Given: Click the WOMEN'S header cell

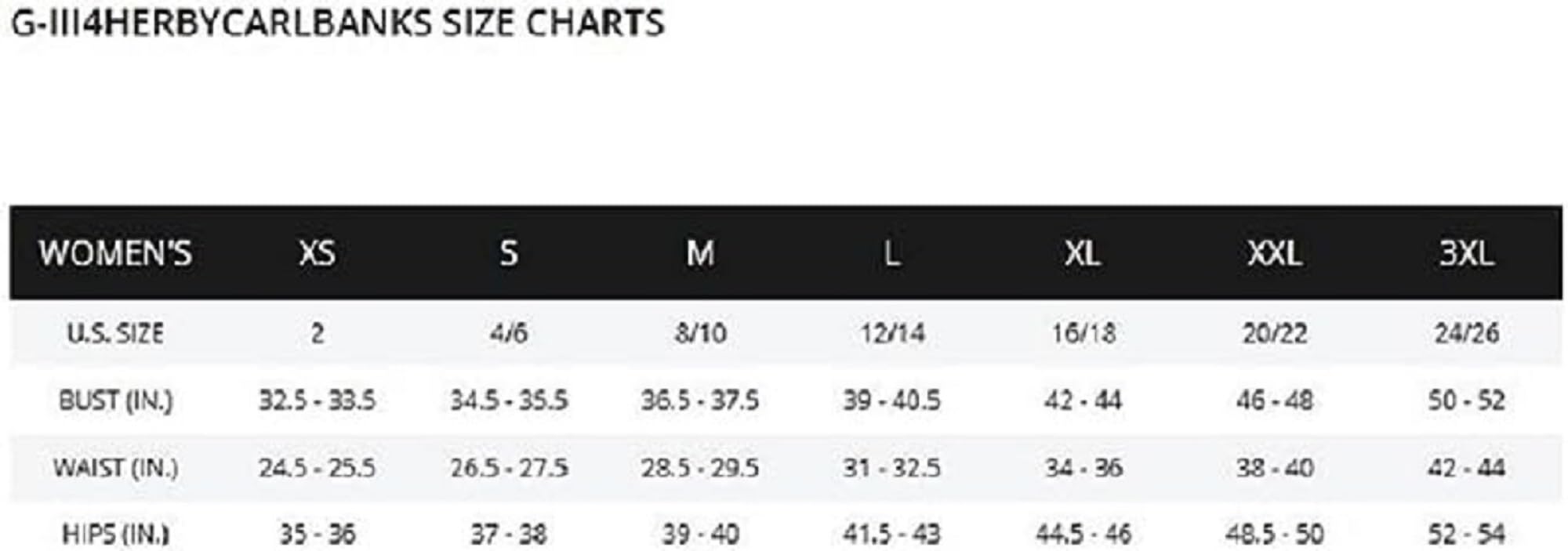Looking at the screenshot, I should (x=115, y=253).
